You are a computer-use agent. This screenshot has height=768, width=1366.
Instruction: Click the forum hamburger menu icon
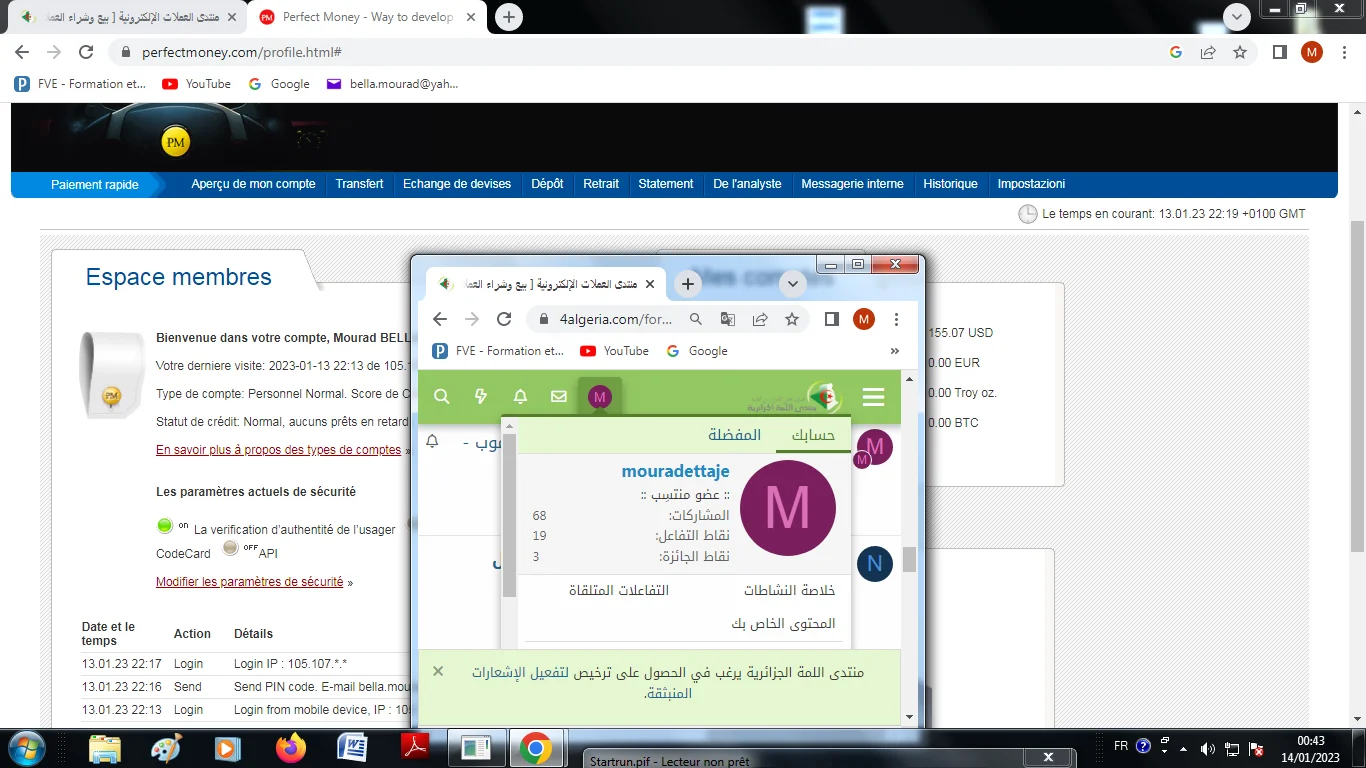[x=873, y=397]
